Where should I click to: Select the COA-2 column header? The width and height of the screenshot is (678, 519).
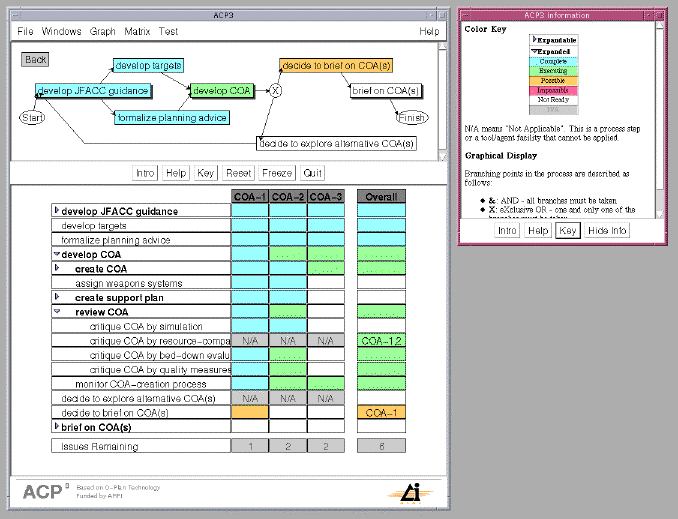click(287, 196)
